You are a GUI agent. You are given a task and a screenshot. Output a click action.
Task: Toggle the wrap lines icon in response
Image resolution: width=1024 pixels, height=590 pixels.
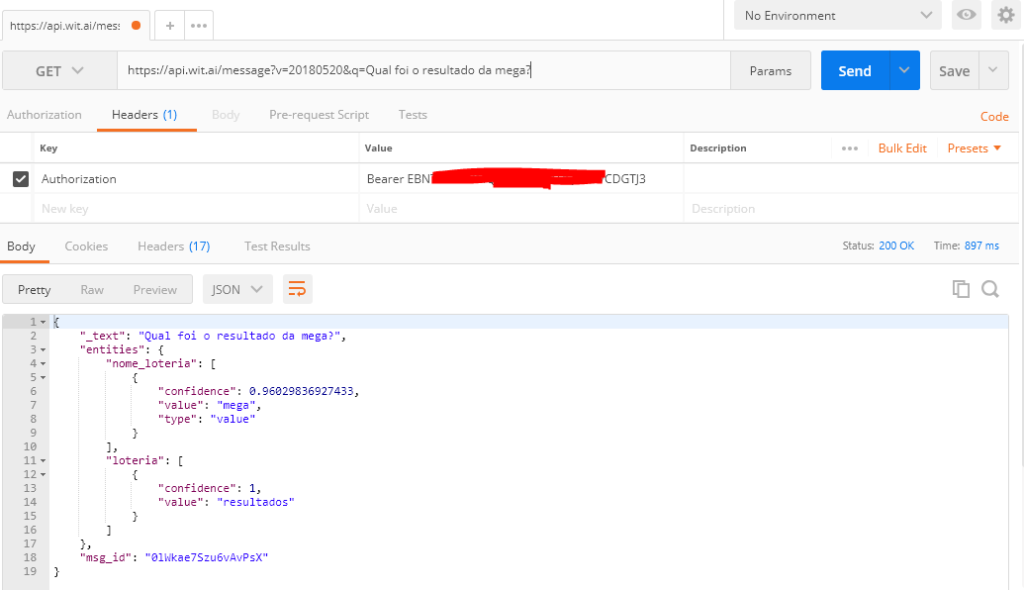297,289
